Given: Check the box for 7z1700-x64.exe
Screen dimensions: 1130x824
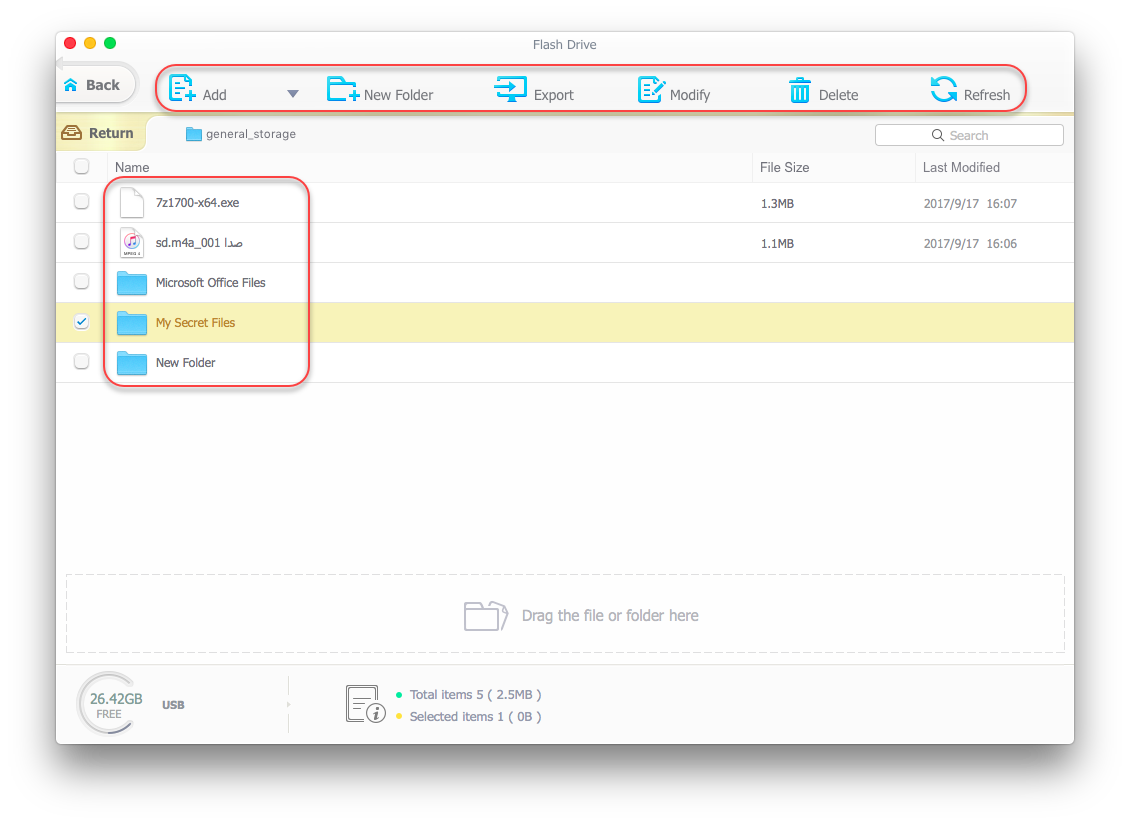Looking at the screenshot, I should coord(81,201).
